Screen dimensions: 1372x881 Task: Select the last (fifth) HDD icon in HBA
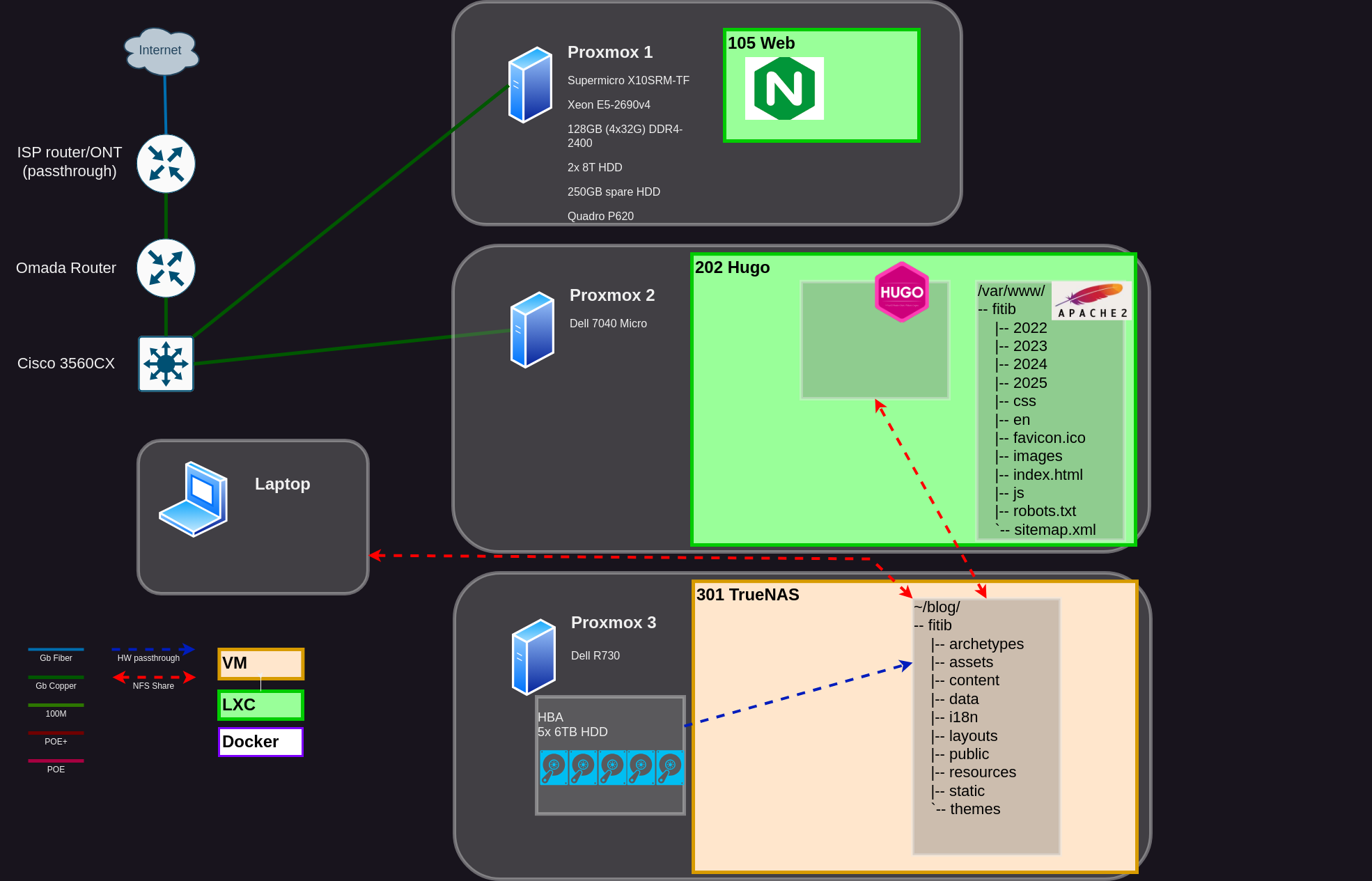[670, 767]
